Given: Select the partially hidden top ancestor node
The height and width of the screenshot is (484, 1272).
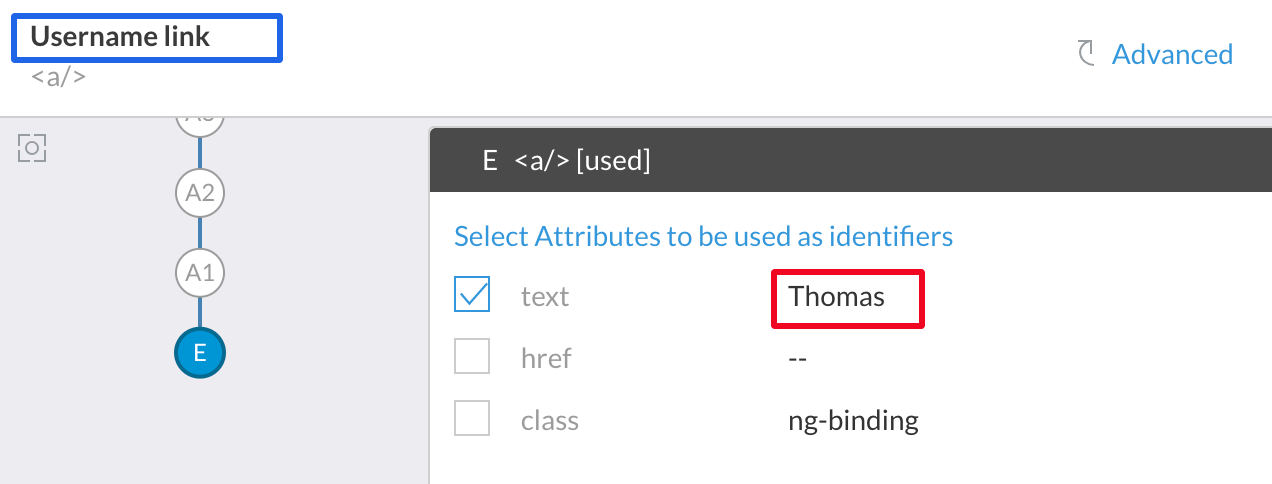Looking at the screenshot, I should [200, 124].
